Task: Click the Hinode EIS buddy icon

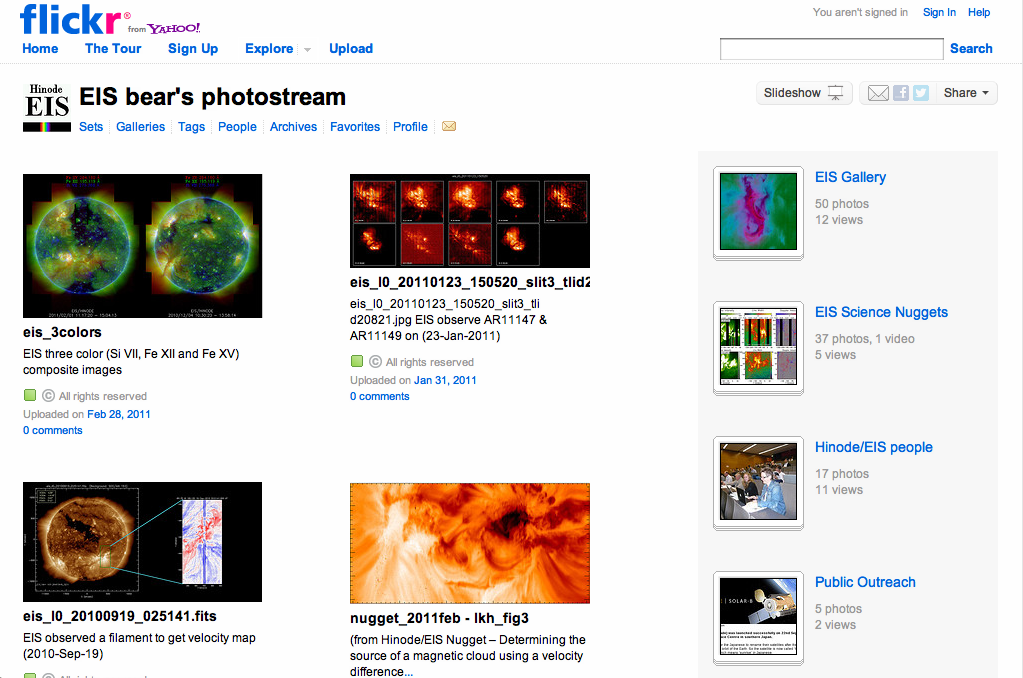Action: pyautogui.click(x=47, y=107)
